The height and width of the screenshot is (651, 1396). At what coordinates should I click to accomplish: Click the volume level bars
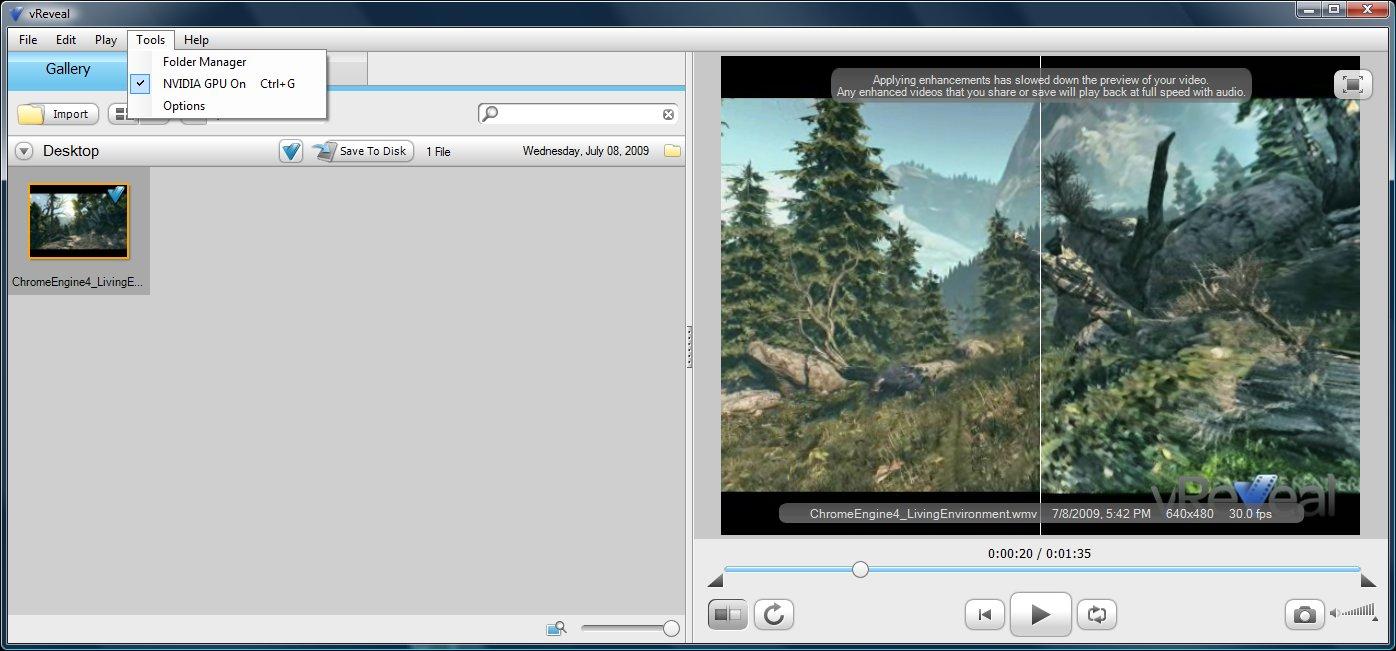tap(1359, 611)
